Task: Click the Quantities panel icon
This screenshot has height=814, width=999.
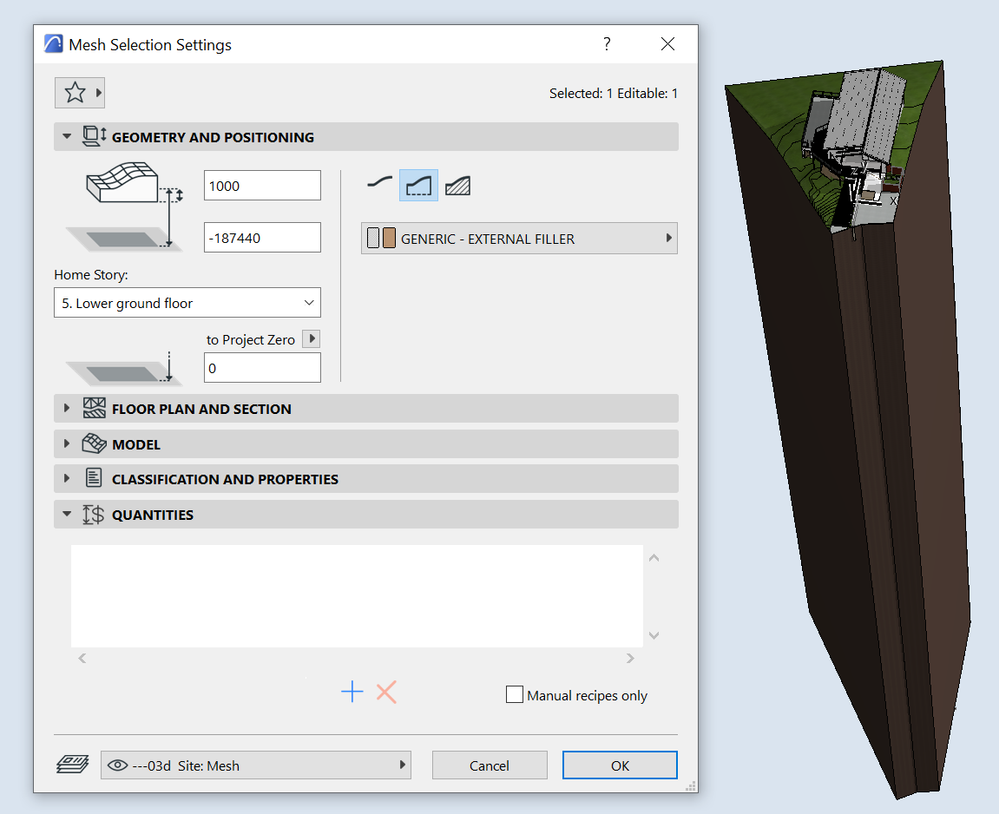Action: [x=94, y=514]
